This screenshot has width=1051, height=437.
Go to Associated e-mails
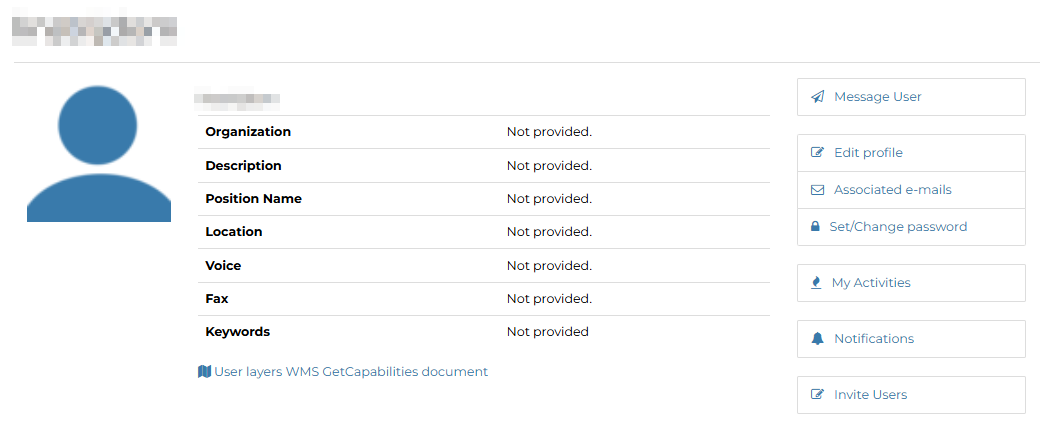[911, 190]
